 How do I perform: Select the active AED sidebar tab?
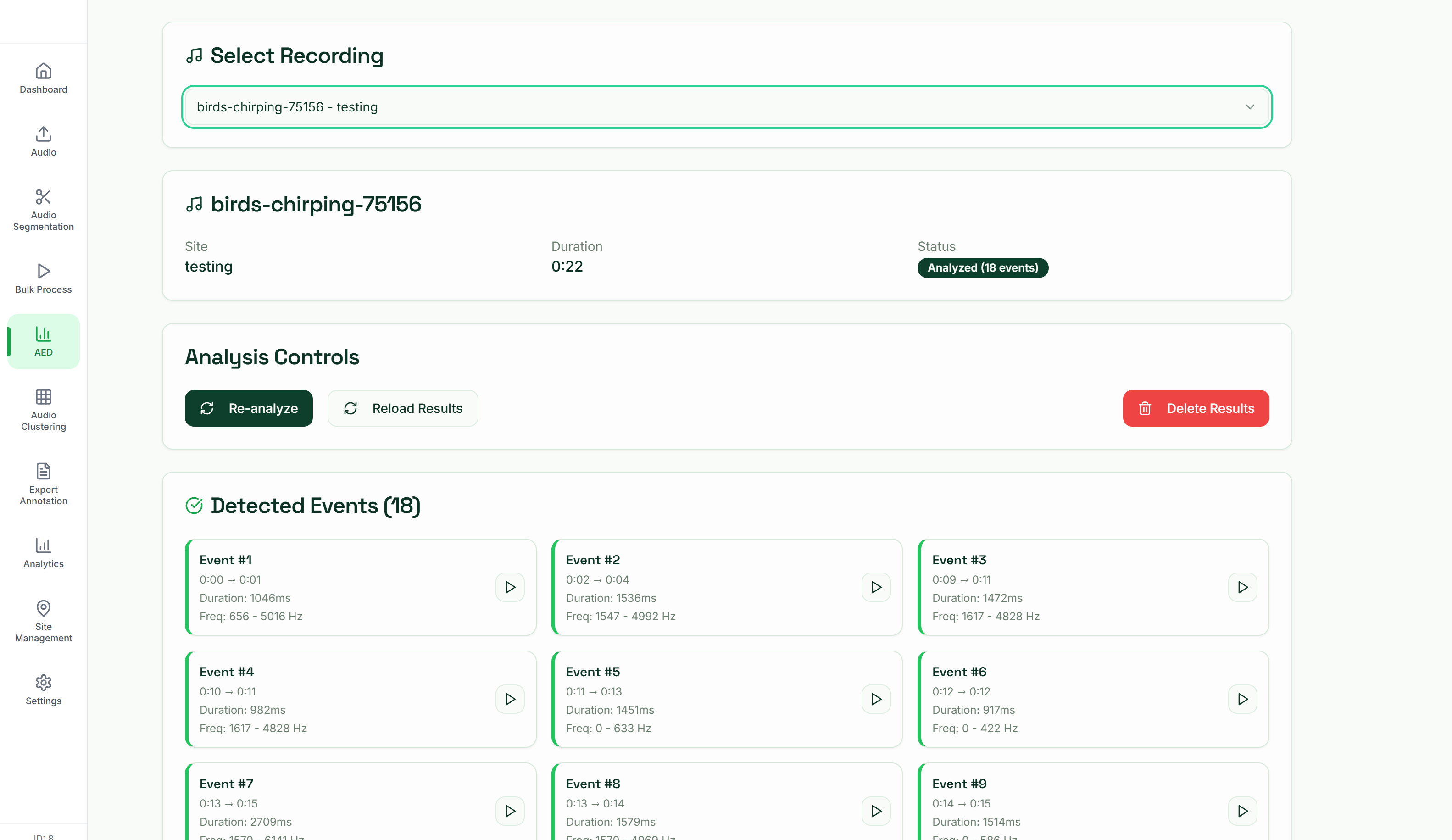point(43,342)
